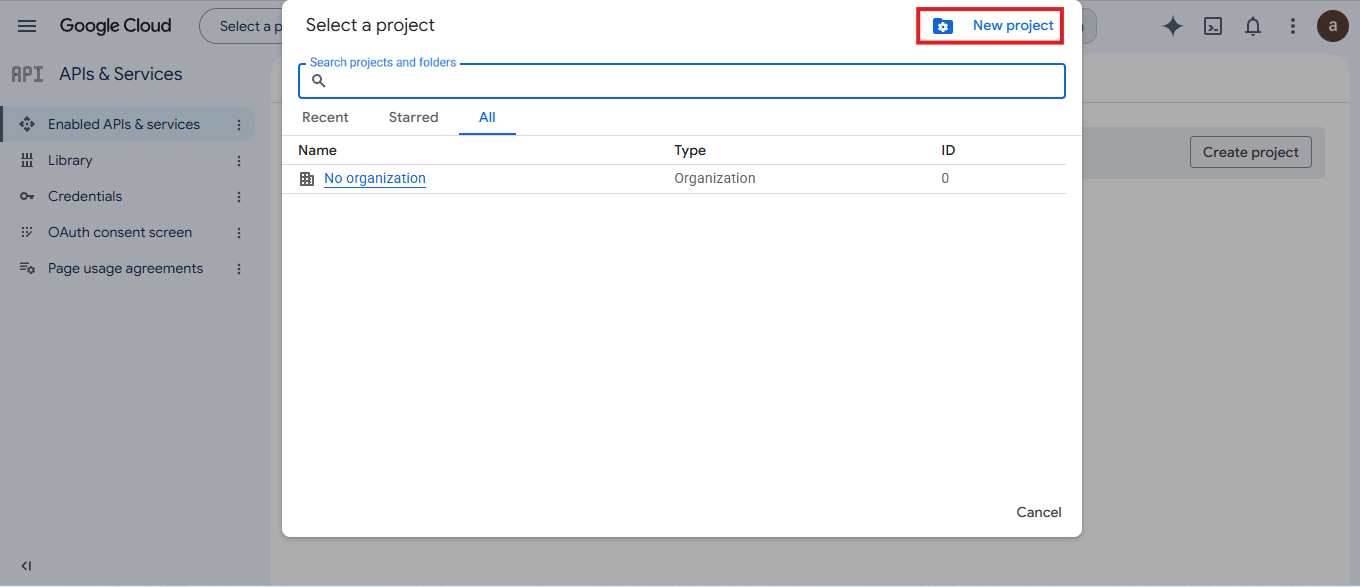Go to Library in sidebar
Viewport: 1360px width, 587px height.
click(x=70, y=160)
